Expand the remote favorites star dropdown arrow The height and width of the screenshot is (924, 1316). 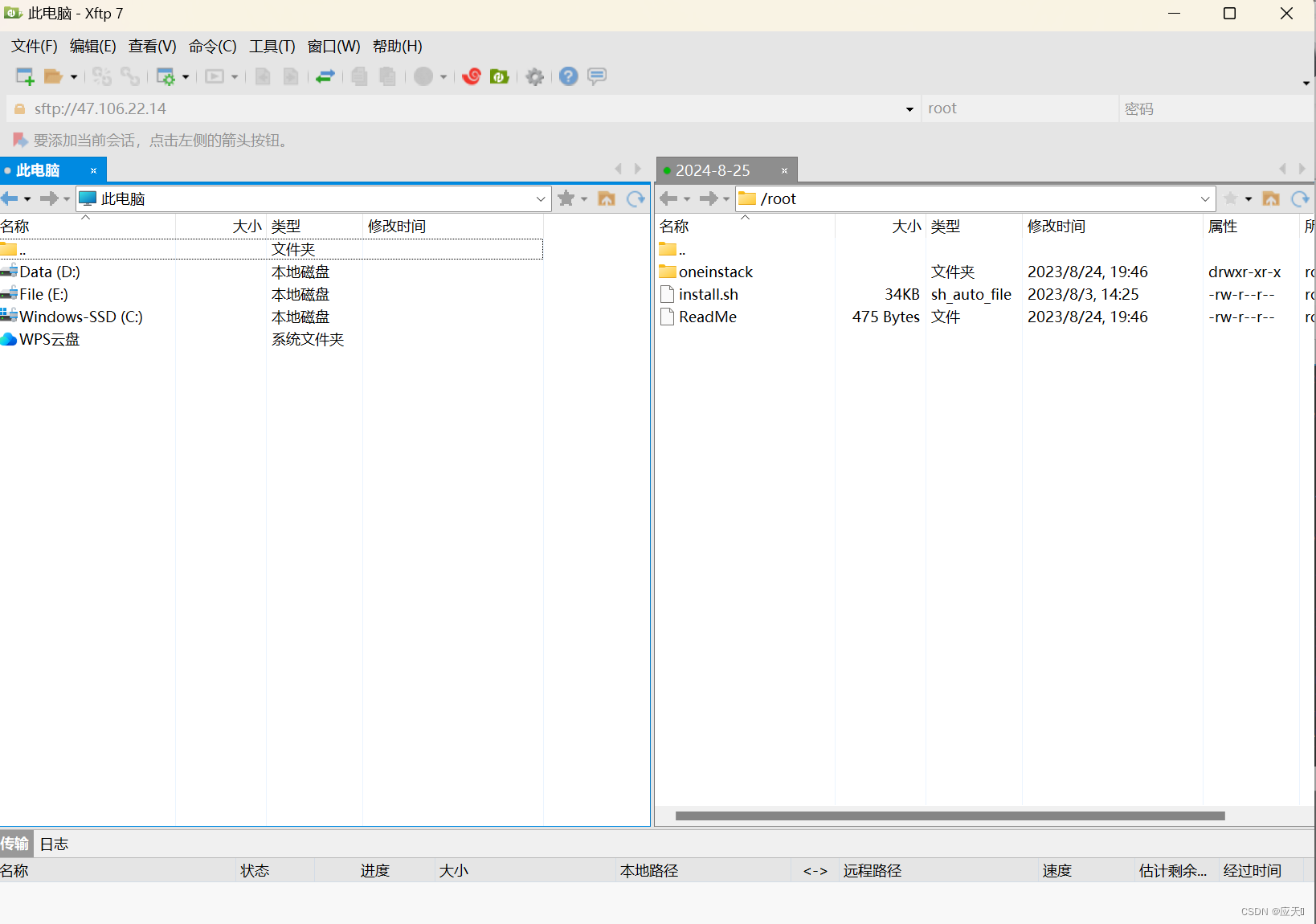tap(1249, 199)
